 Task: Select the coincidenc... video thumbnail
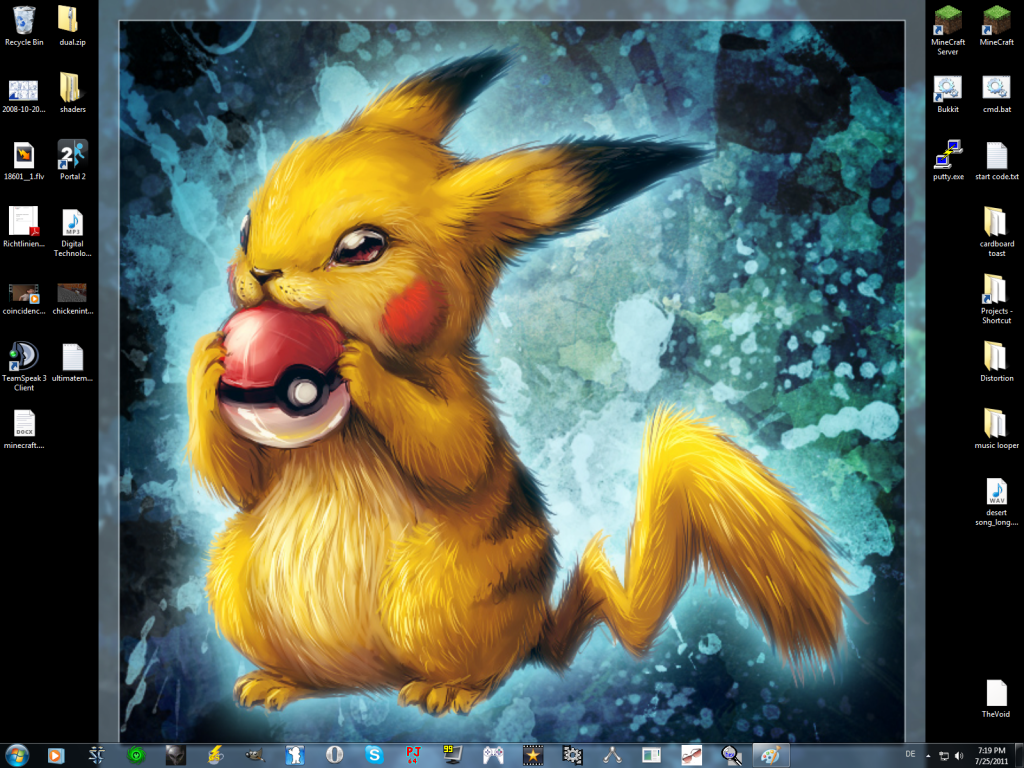24,298
